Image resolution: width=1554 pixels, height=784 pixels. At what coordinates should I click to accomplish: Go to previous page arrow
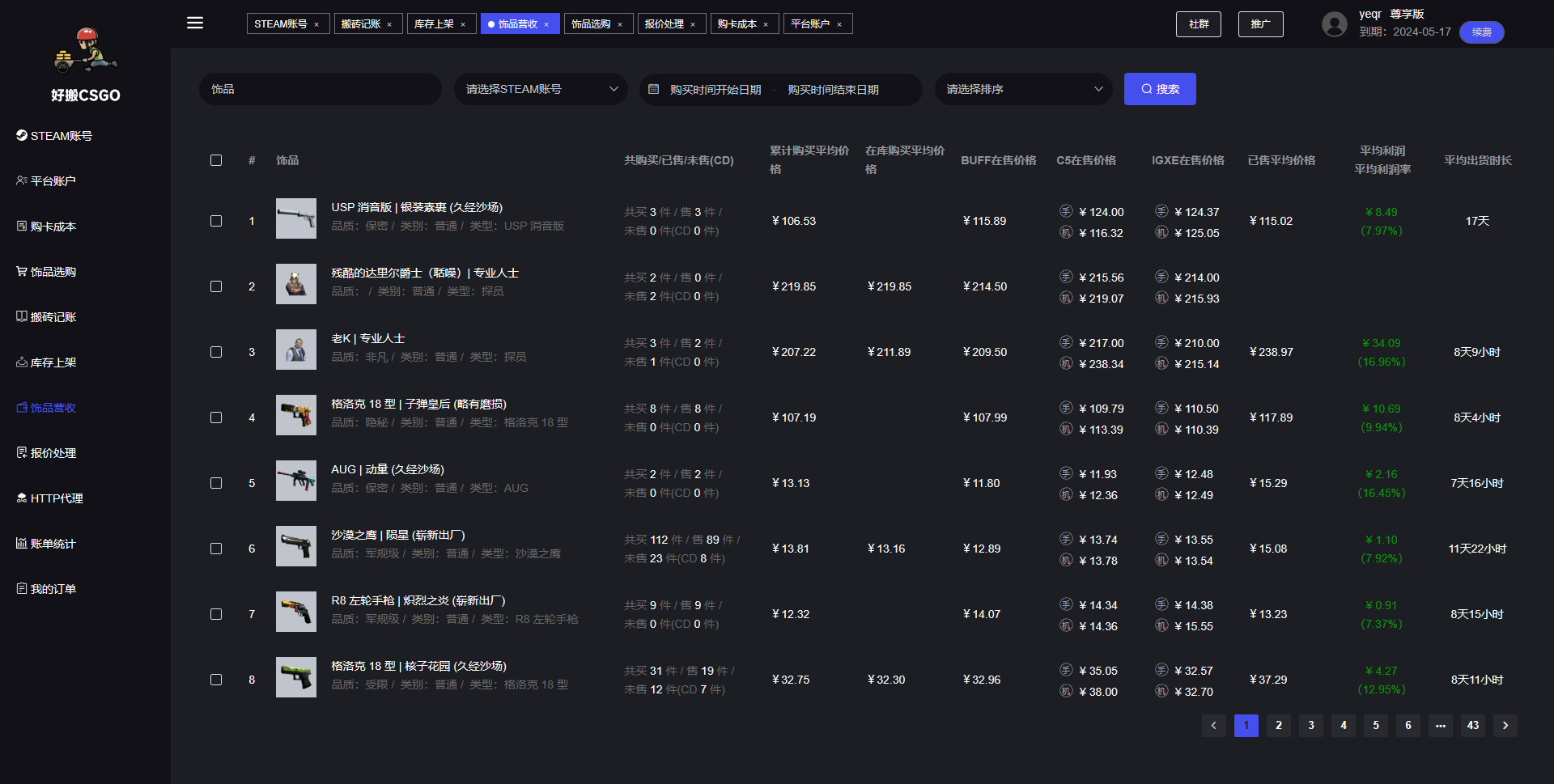1213,725
